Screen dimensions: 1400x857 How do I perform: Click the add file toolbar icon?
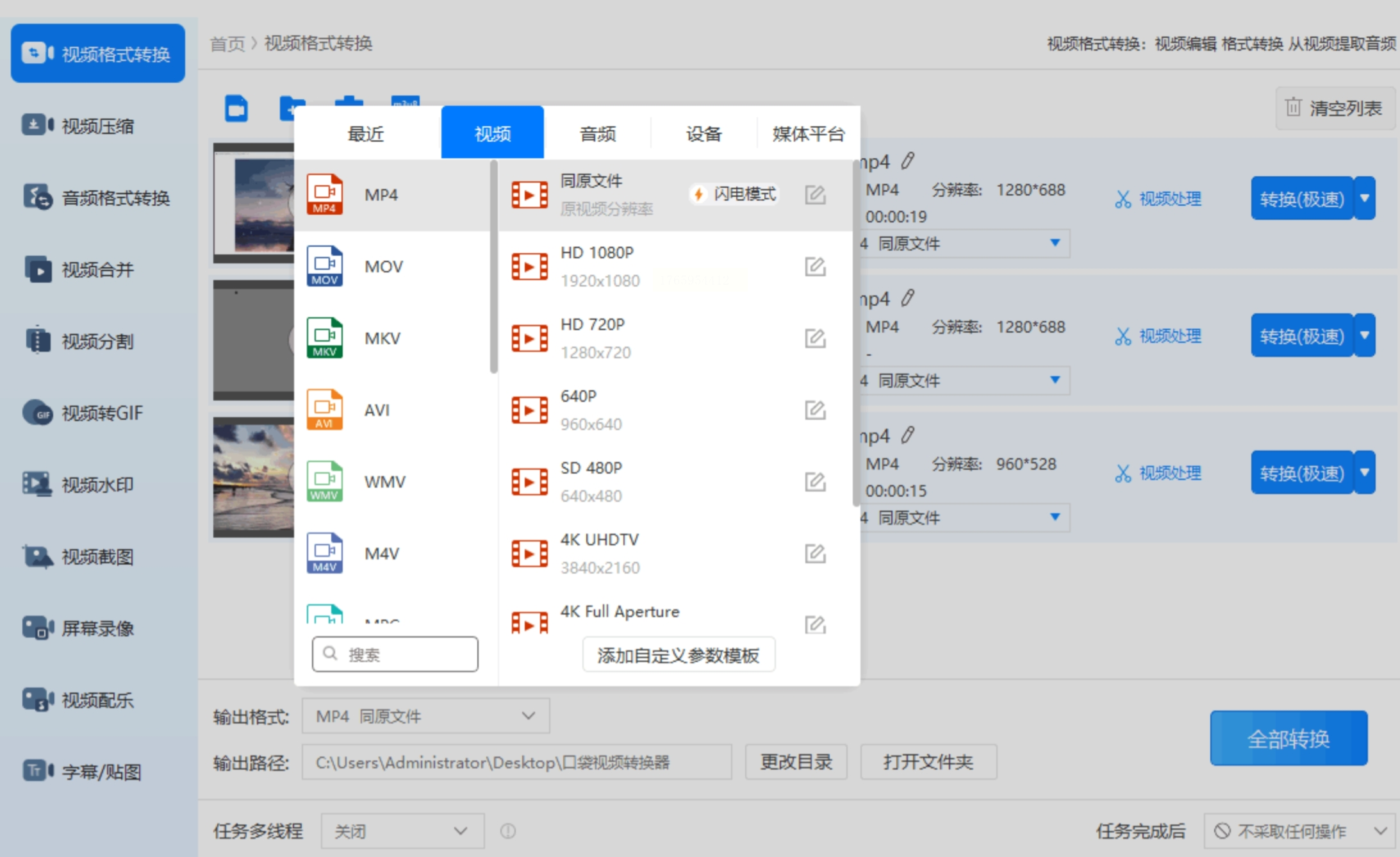(x=236, y=108)
